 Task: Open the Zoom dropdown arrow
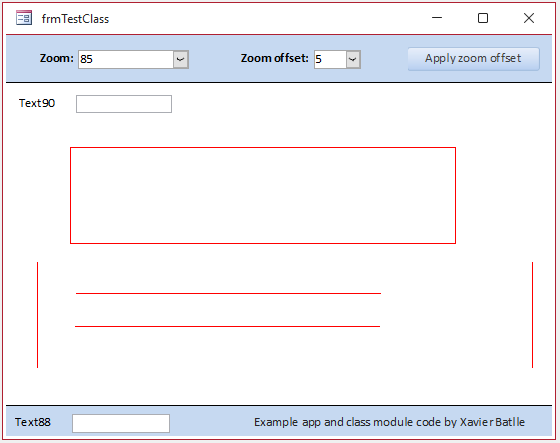coord(181,59)
